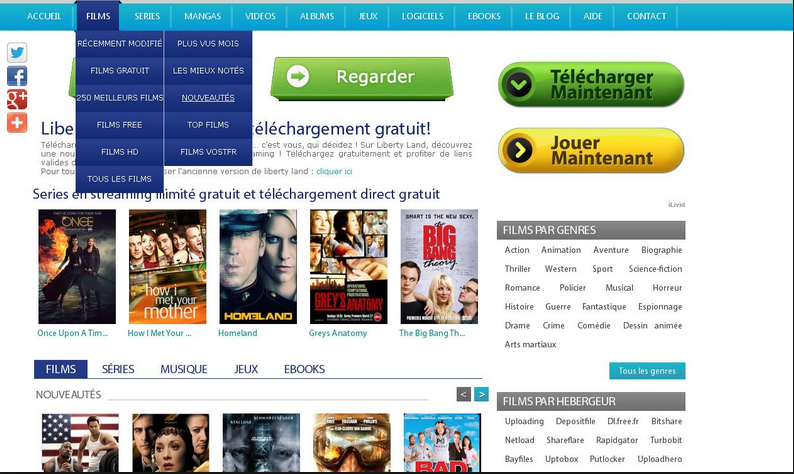
Task: Switch to the Ebooks tab below posters
Action: coord(304,369)
